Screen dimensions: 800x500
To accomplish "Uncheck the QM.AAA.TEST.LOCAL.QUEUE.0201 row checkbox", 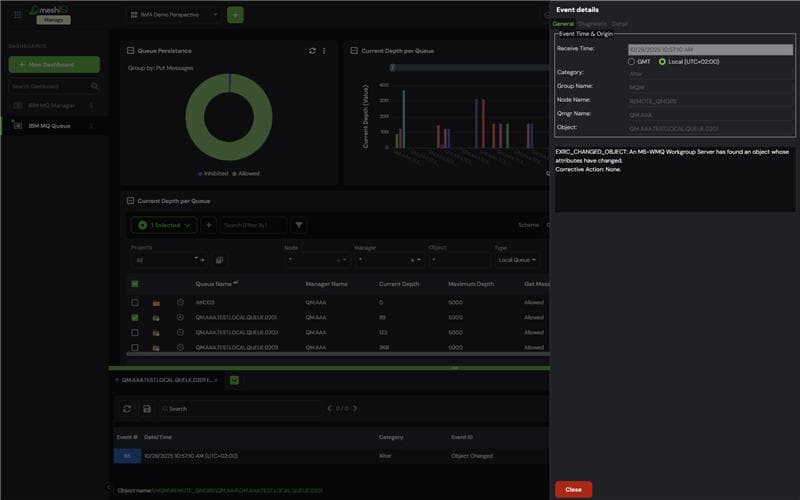I will tap(135, 317).
